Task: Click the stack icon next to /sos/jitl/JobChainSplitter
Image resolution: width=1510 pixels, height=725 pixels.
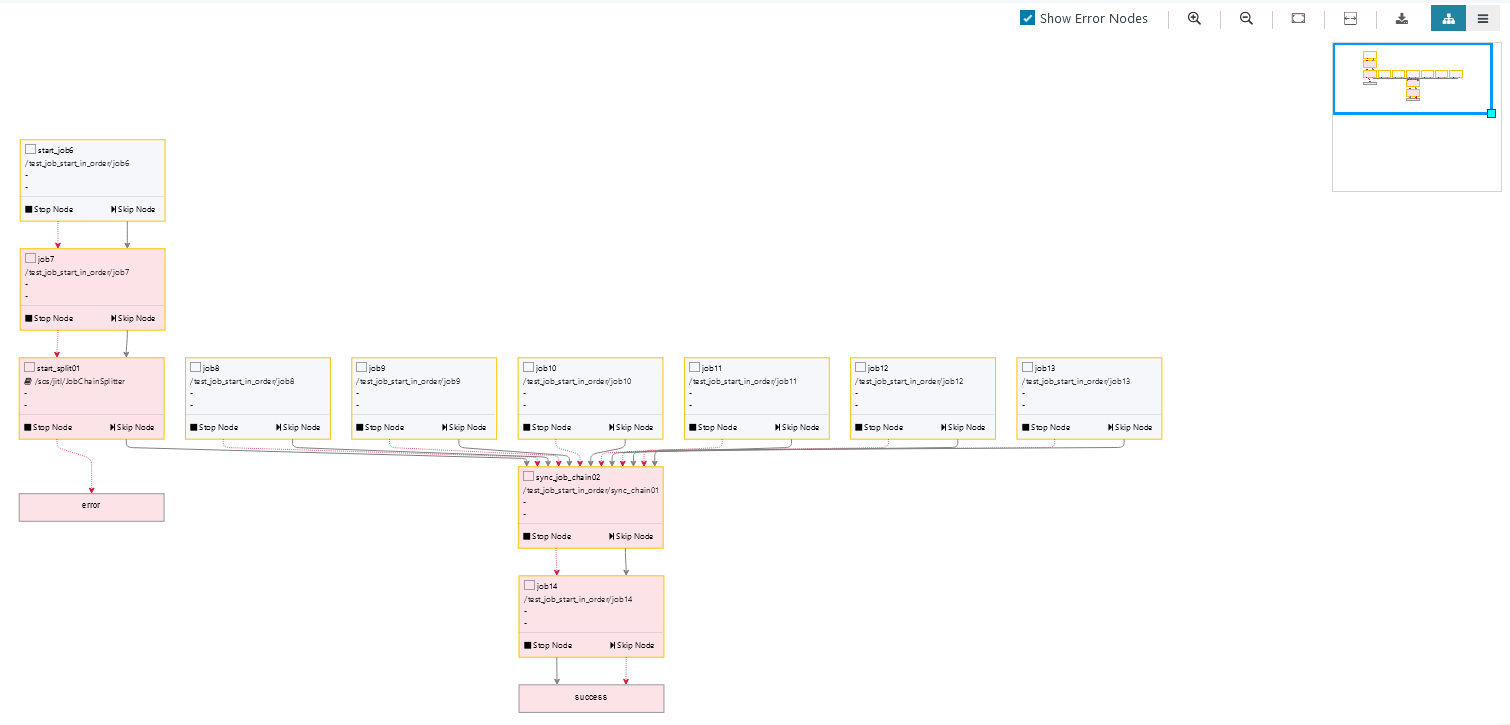Action: (x=29, y=382)
